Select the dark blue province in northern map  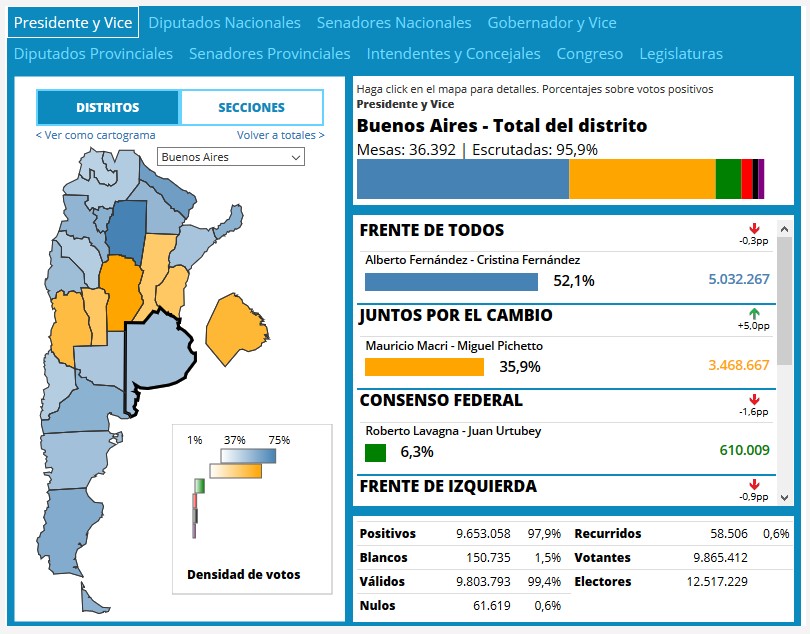(x=125, y=228)
